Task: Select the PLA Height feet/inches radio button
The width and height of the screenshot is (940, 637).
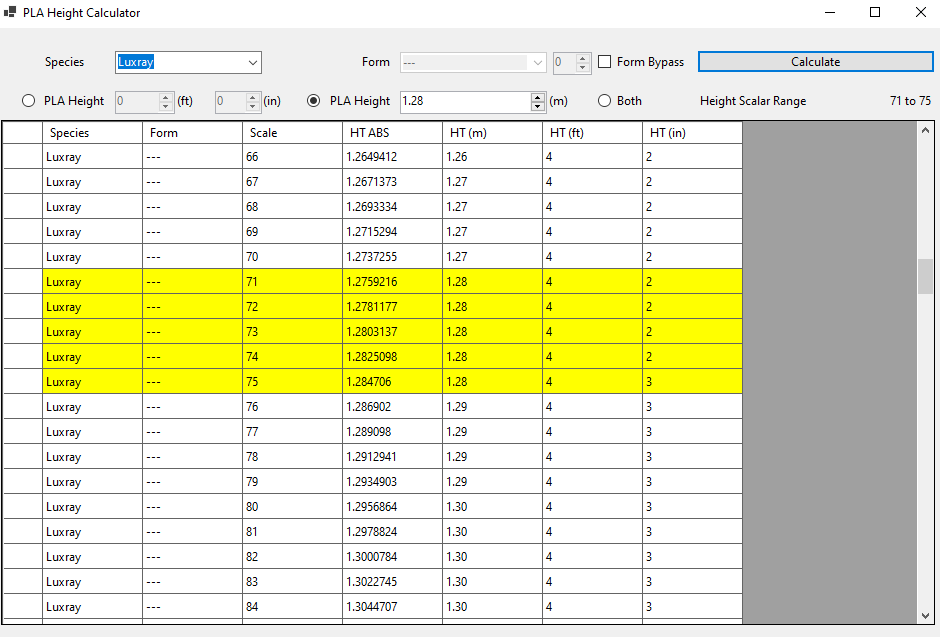Action: (x=28, y=101)
